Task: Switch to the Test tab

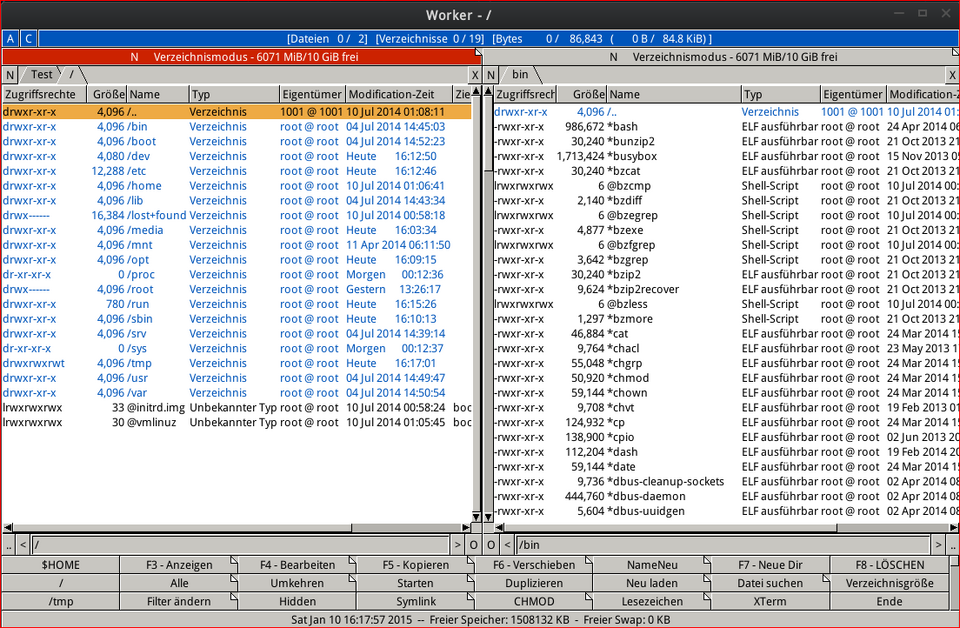Action: coord(40,74)
